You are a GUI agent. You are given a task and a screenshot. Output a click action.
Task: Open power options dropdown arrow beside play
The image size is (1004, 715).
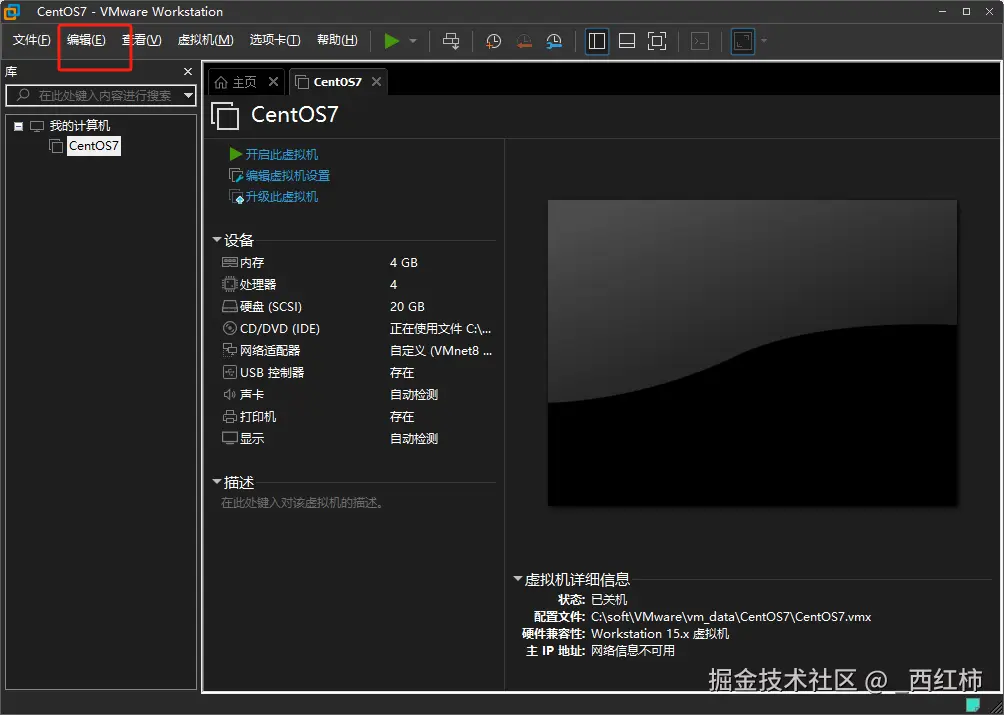point(413,41)
